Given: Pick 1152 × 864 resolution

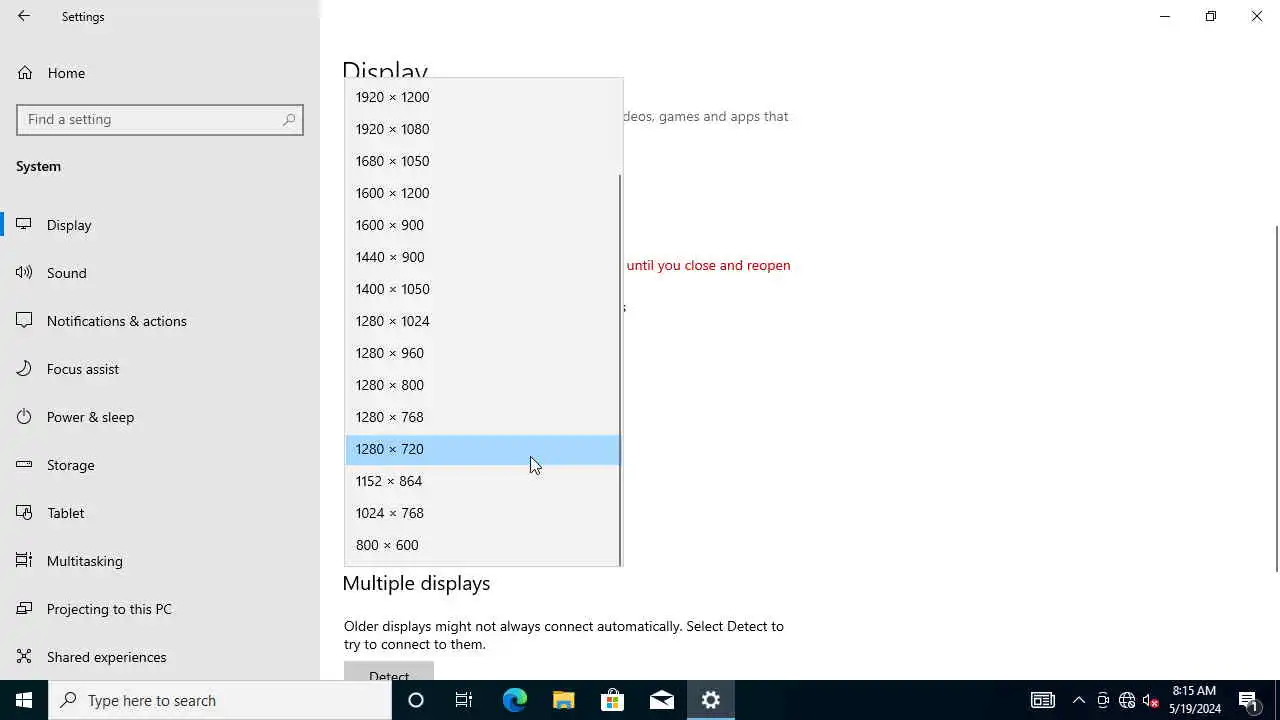Looking at the screenshot, I should (x=483, y=481).
